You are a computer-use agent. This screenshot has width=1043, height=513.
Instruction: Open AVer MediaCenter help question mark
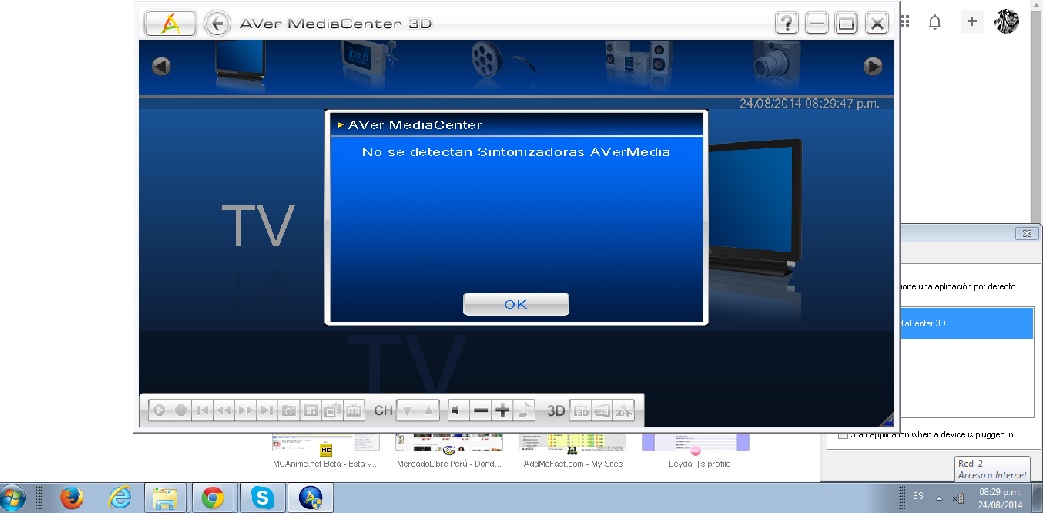(787, 24)
